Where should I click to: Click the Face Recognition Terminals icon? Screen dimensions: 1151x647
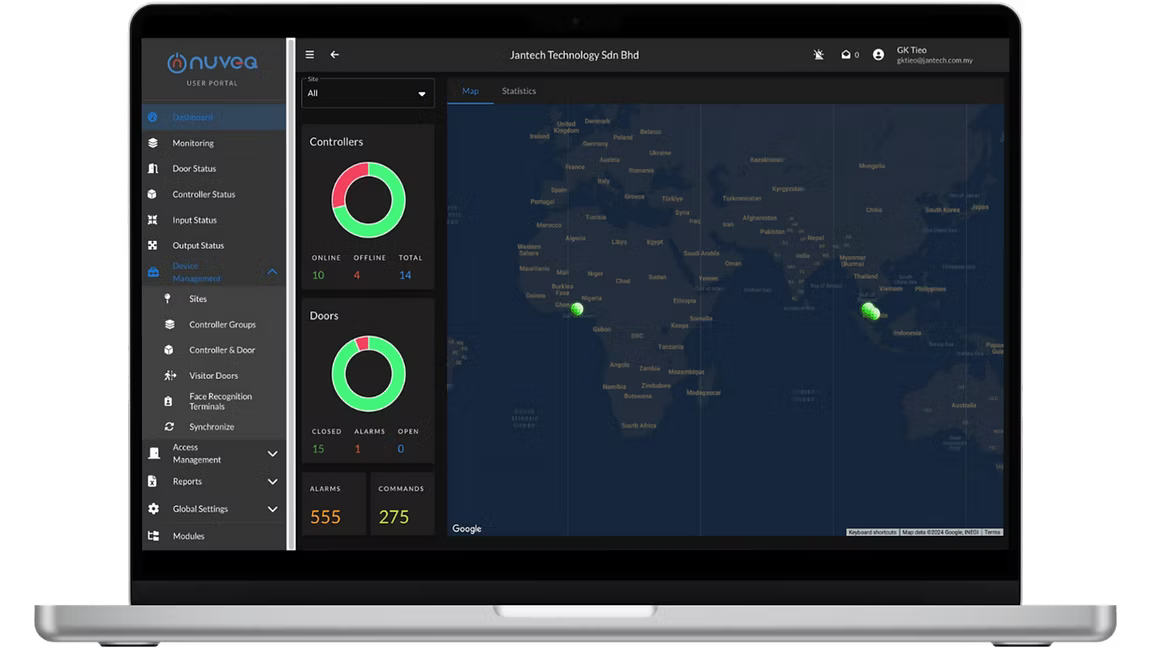(x=169, y=401)
